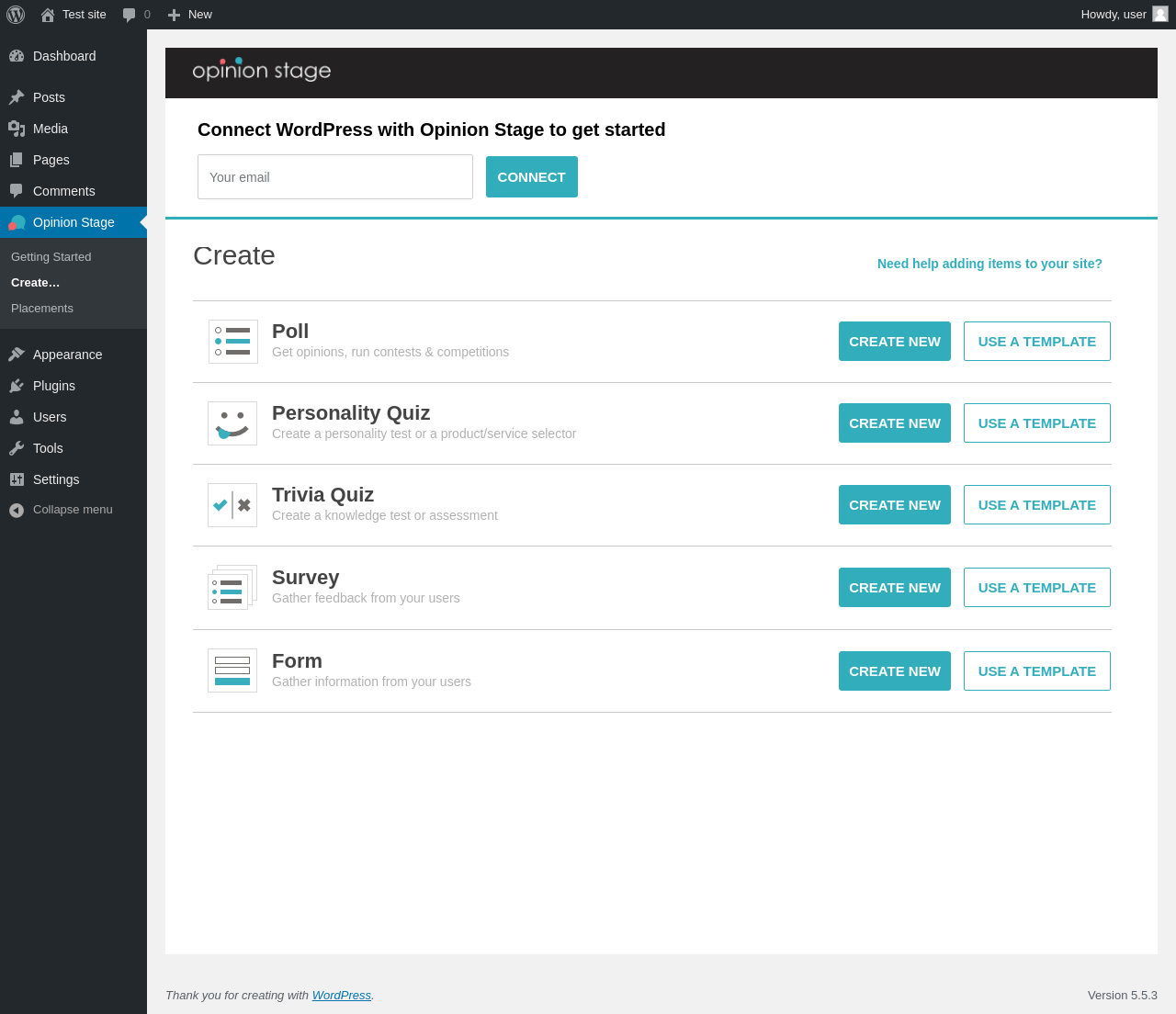The width and height of the screenshot is (1176, 1014).
Task: Click CREATE NEW for Trivia Quiz
Action: click(x=895, y=505)
